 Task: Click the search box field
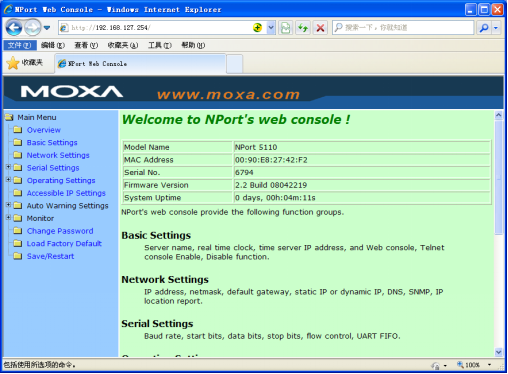pyautogui.click(x=403, y=28)
